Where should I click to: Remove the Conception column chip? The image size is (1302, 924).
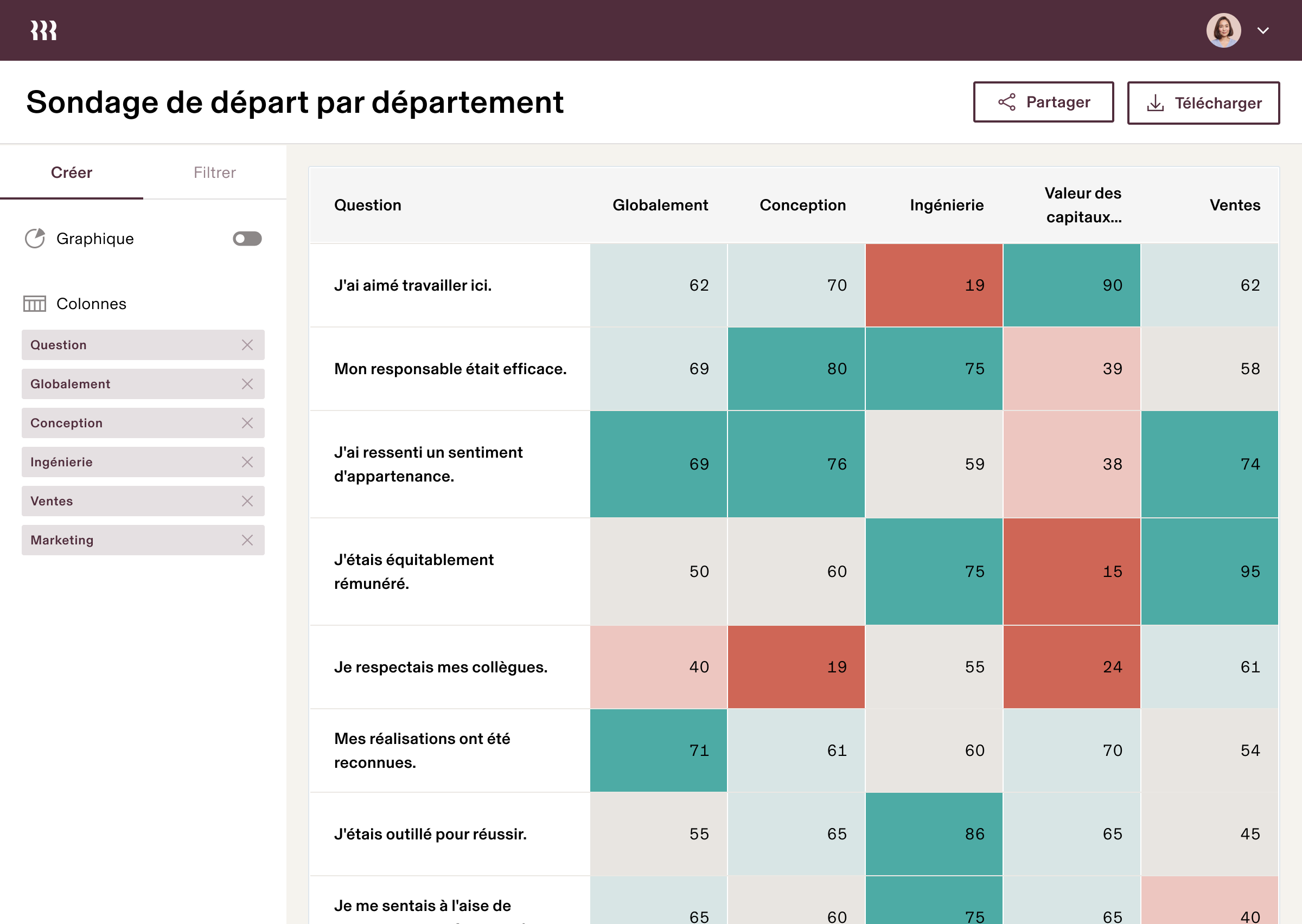click(247, 423)
